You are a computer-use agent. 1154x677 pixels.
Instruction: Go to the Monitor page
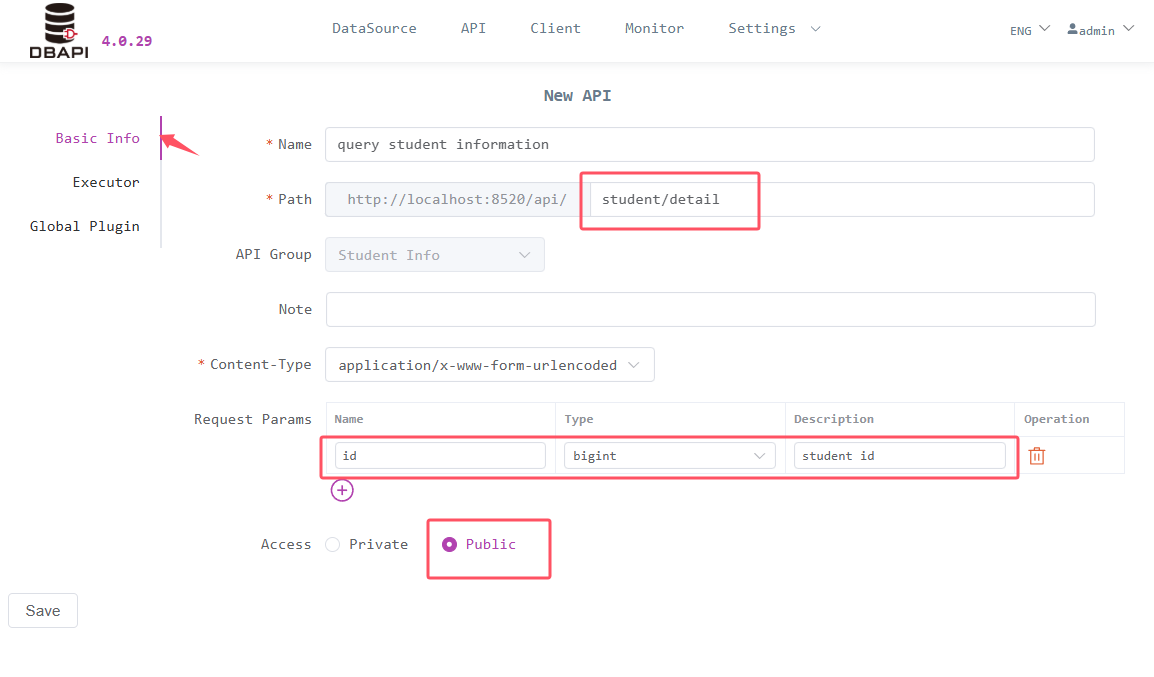tap(654, 29)
